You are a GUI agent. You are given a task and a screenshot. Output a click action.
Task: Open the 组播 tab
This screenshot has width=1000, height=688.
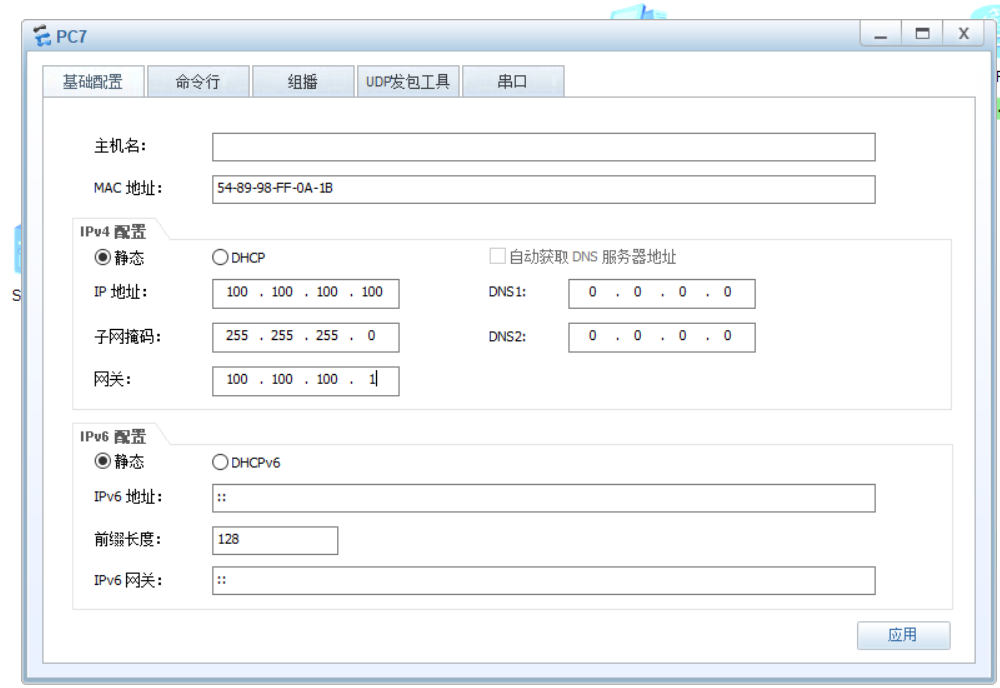302,82
